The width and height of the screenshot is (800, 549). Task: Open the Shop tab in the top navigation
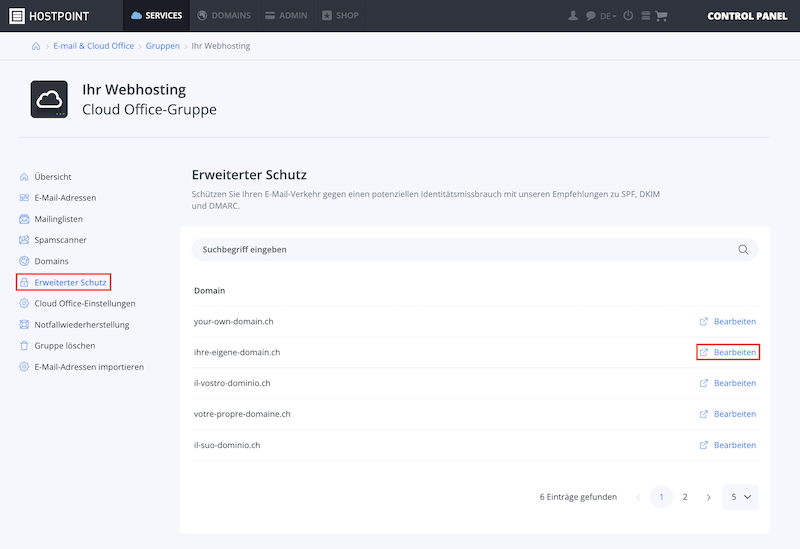340,15
